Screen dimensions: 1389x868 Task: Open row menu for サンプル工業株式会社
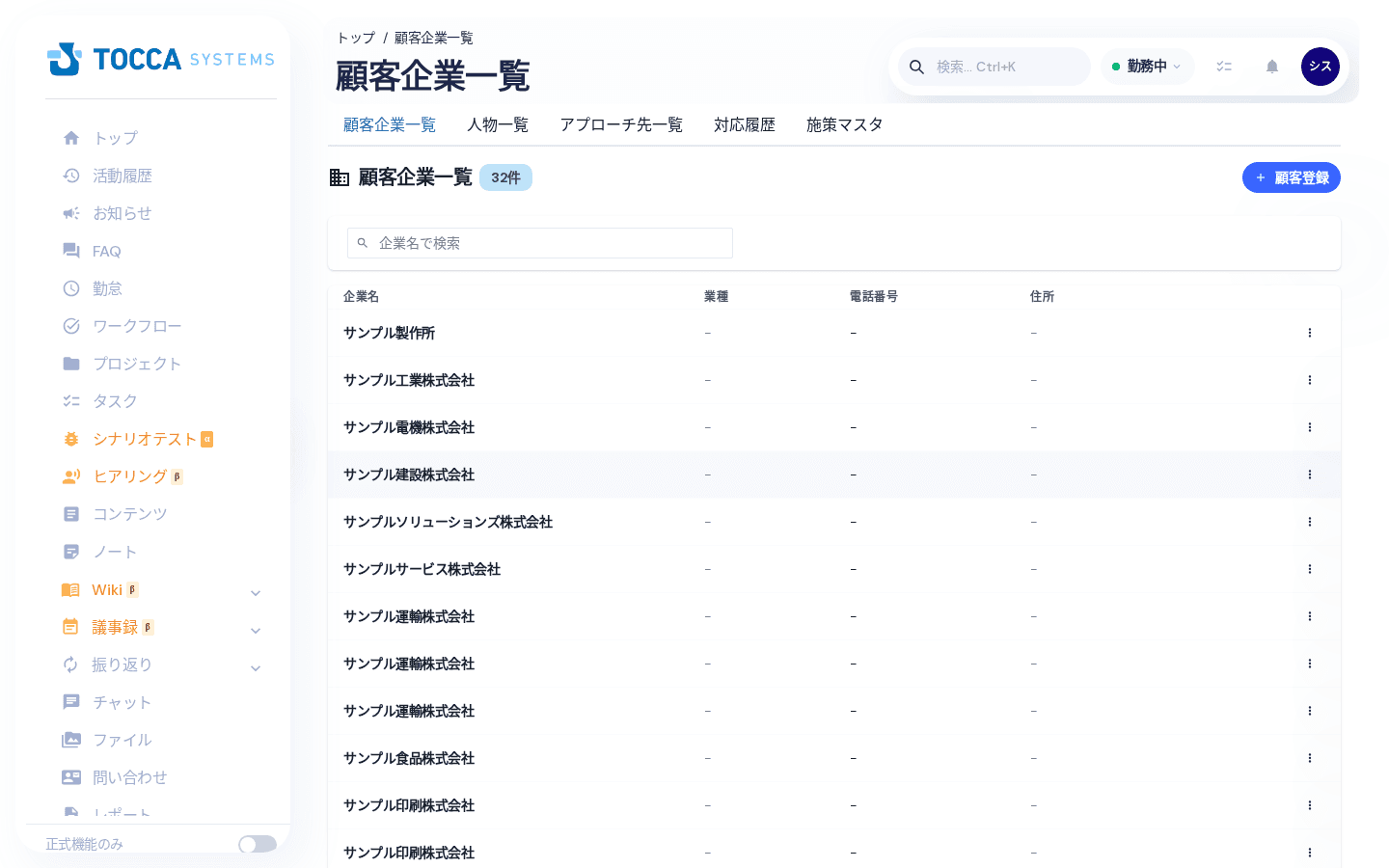click(x=1310, y=380)
